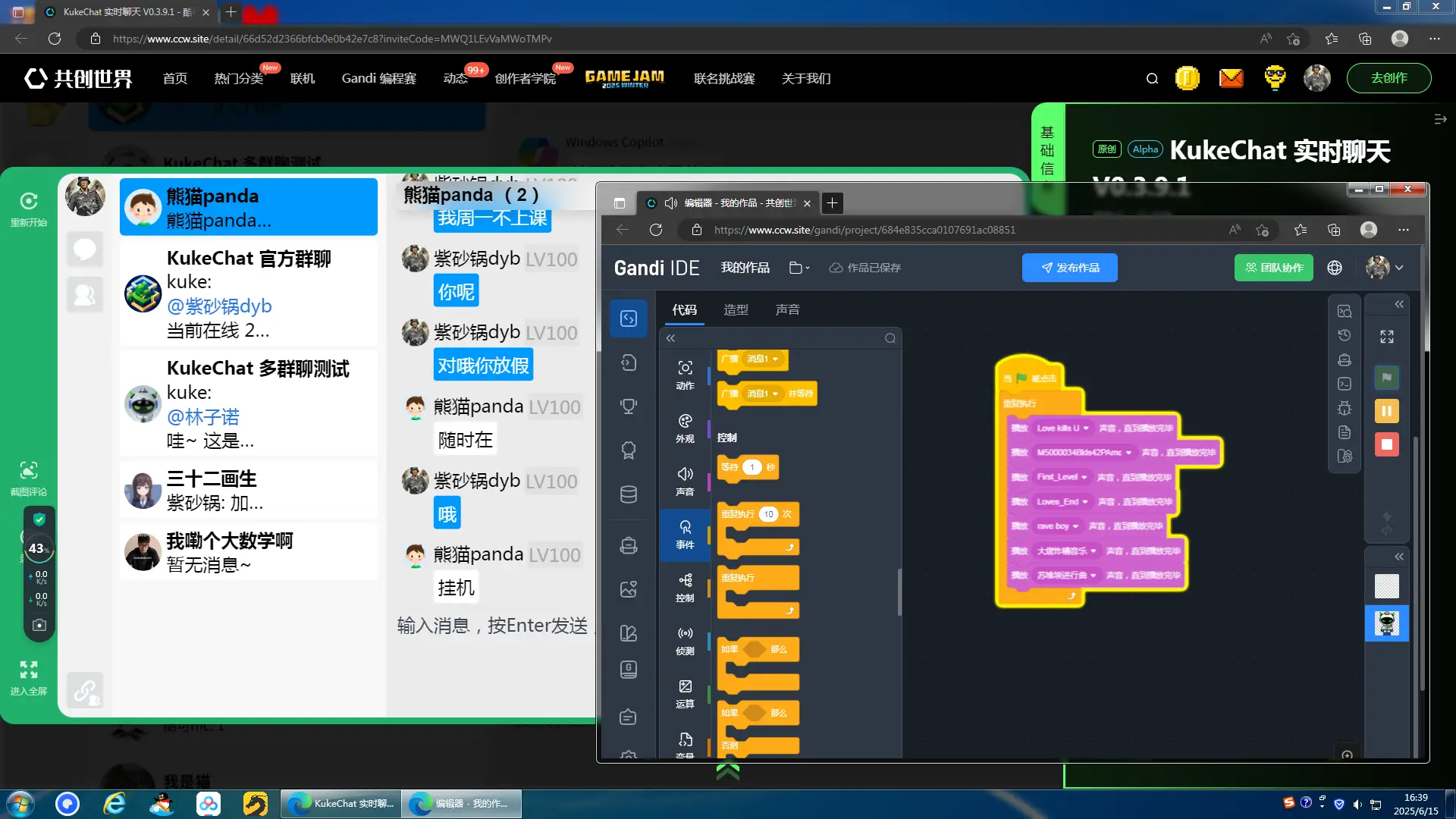The width and height of the screenshot is (1456, 819).
Task: Open the folder dropdown beside 我的作品
Action: (799, 268)
